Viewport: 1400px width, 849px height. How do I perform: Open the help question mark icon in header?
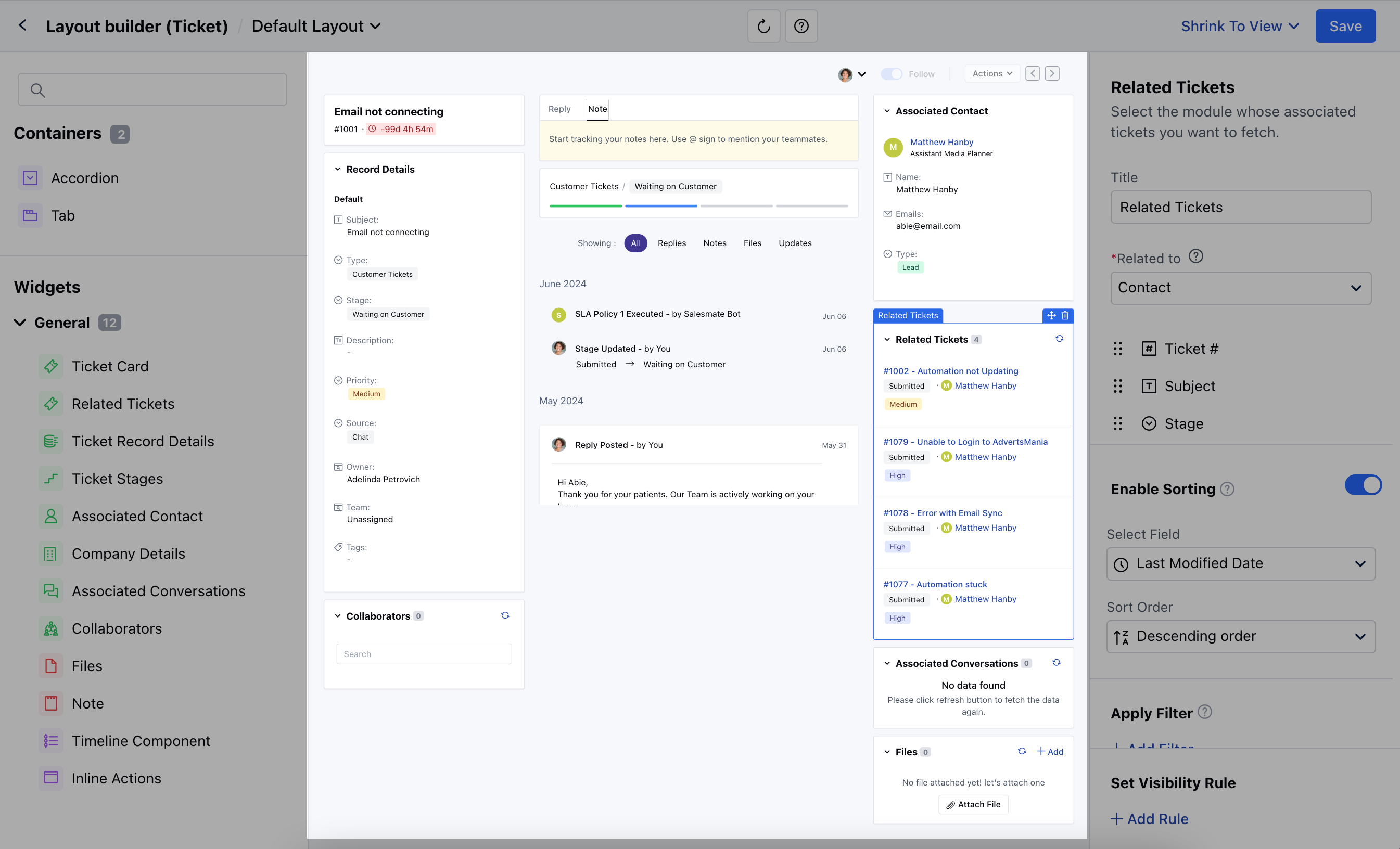pos(800,26)
